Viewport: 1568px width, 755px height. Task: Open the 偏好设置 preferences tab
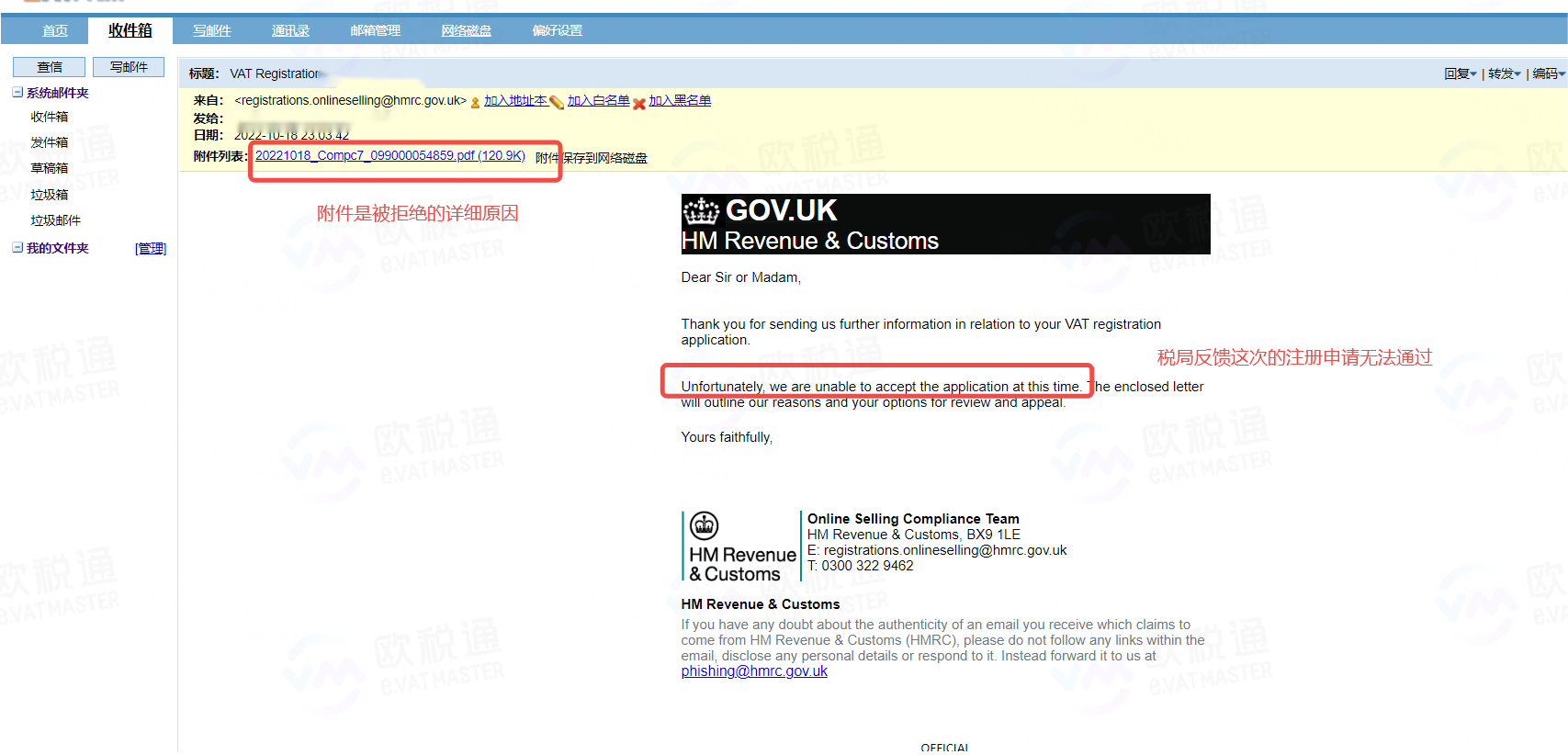click(x=558, y=30)
